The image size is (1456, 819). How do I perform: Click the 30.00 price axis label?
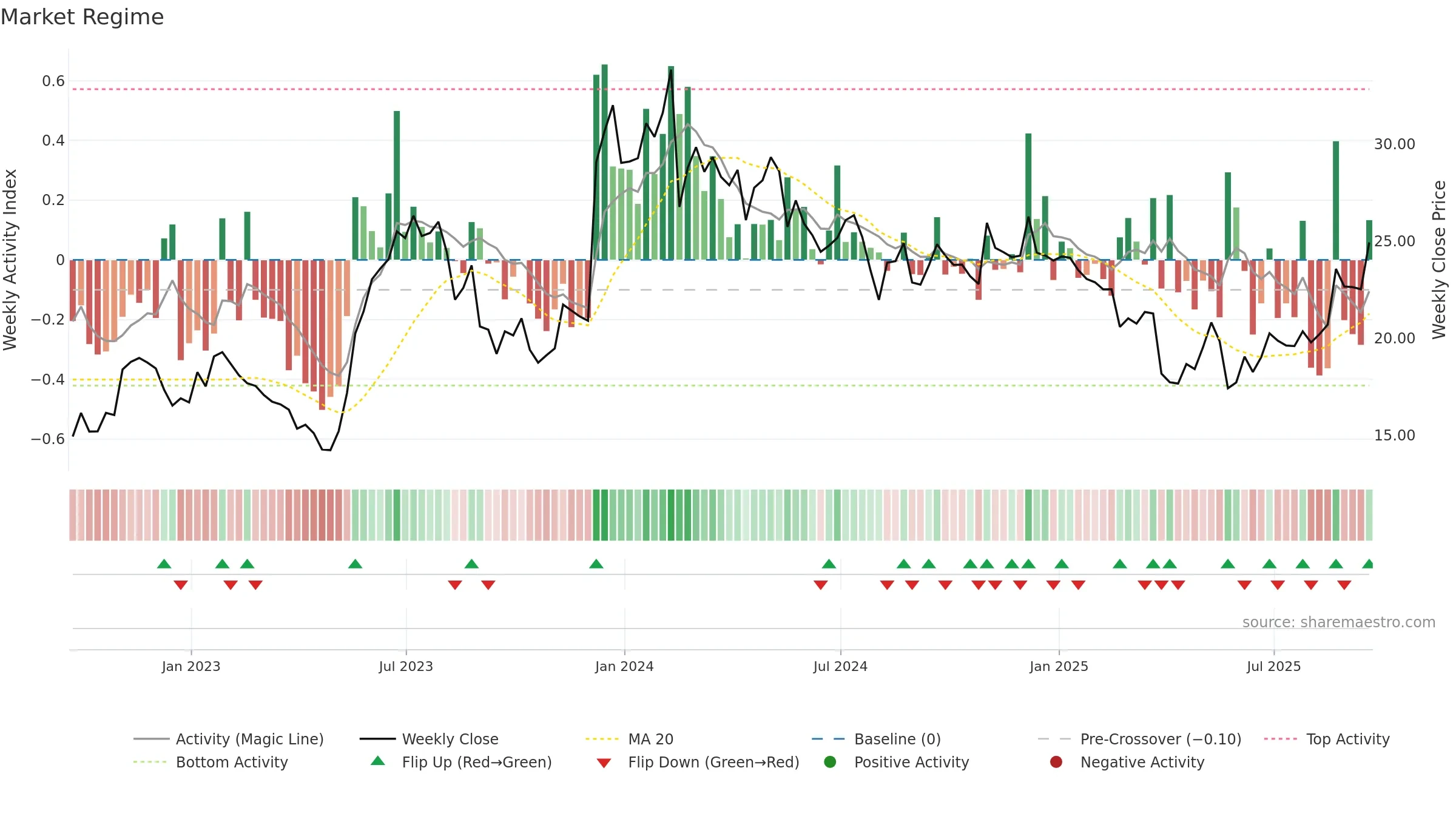(x=1394, y=144)
